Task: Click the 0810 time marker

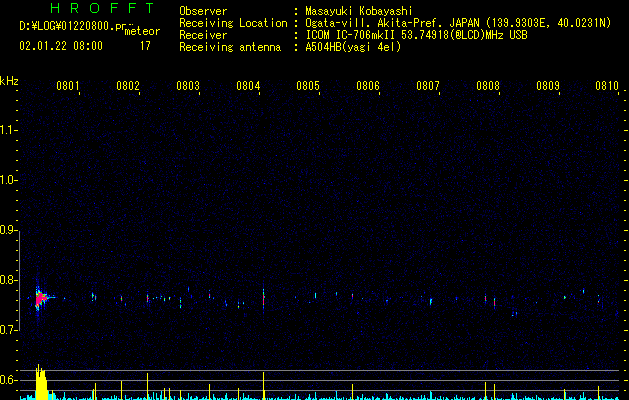Action: click(607, 86)
